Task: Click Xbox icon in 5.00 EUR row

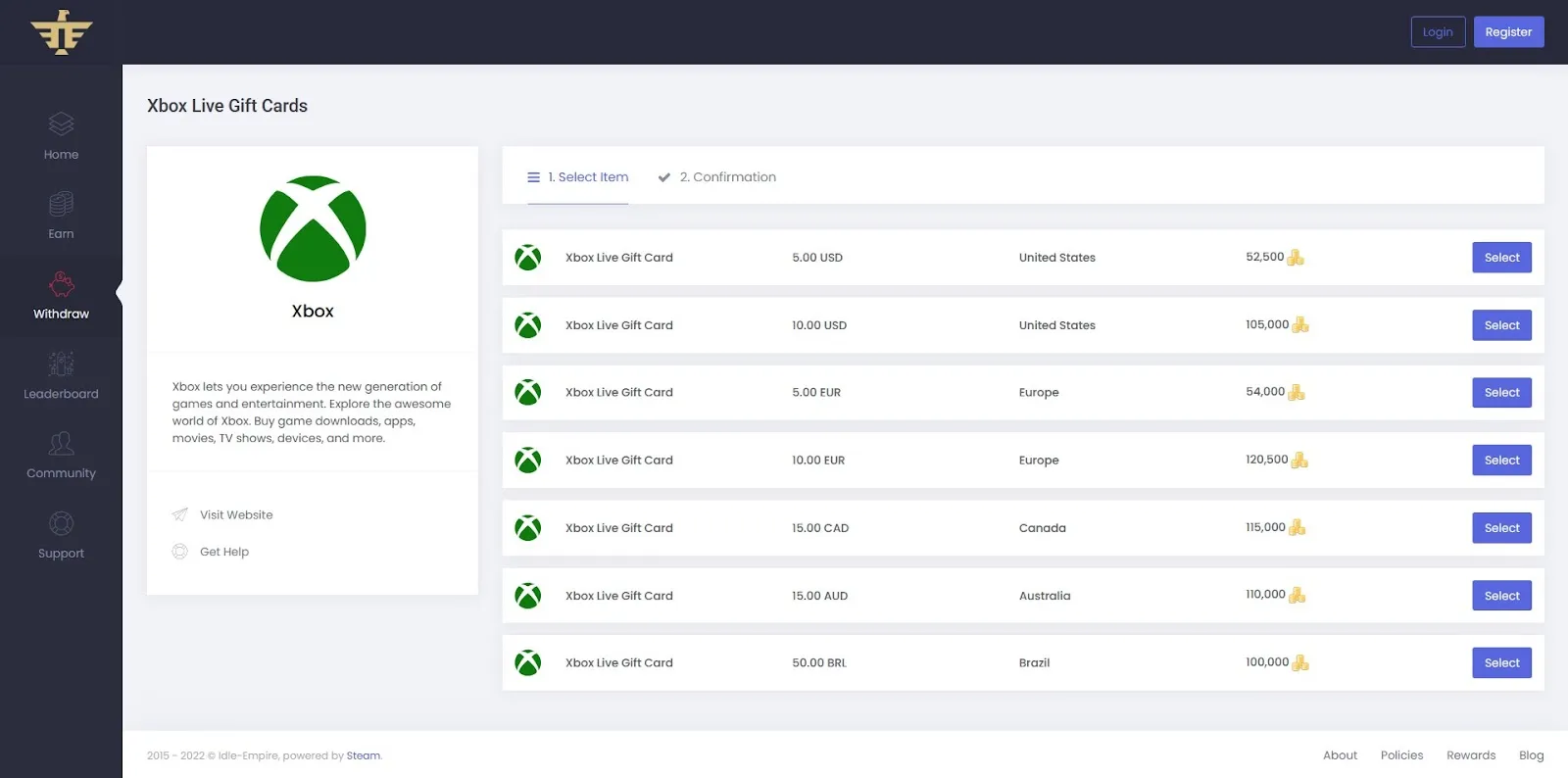Action: [x=528, y=393]
